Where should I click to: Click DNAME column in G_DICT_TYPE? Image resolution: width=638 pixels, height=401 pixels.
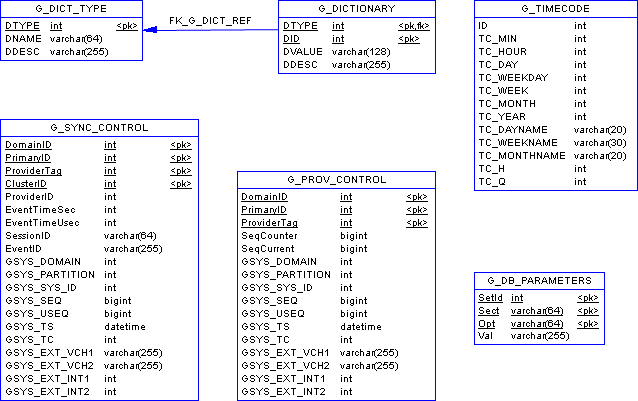(x=23, y=39)
